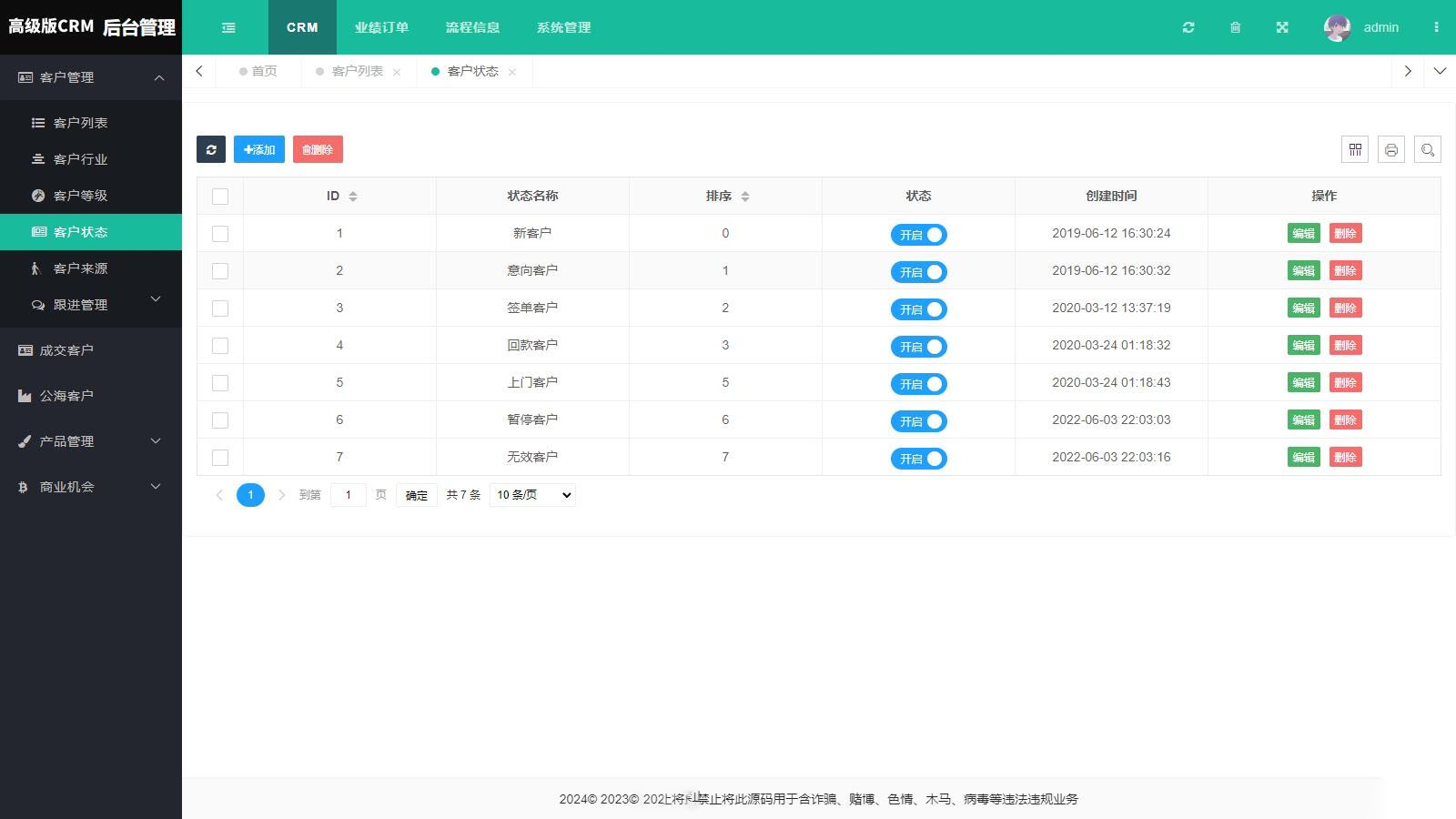
Task: Click the refresh icon in top header
Action: point(1188,27)
